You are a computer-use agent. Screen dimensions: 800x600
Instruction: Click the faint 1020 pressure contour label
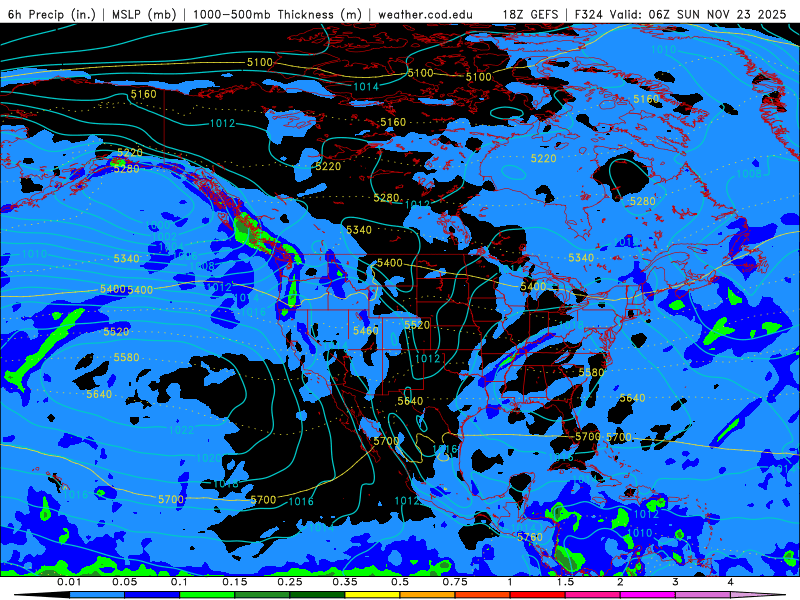click(209, 458)
